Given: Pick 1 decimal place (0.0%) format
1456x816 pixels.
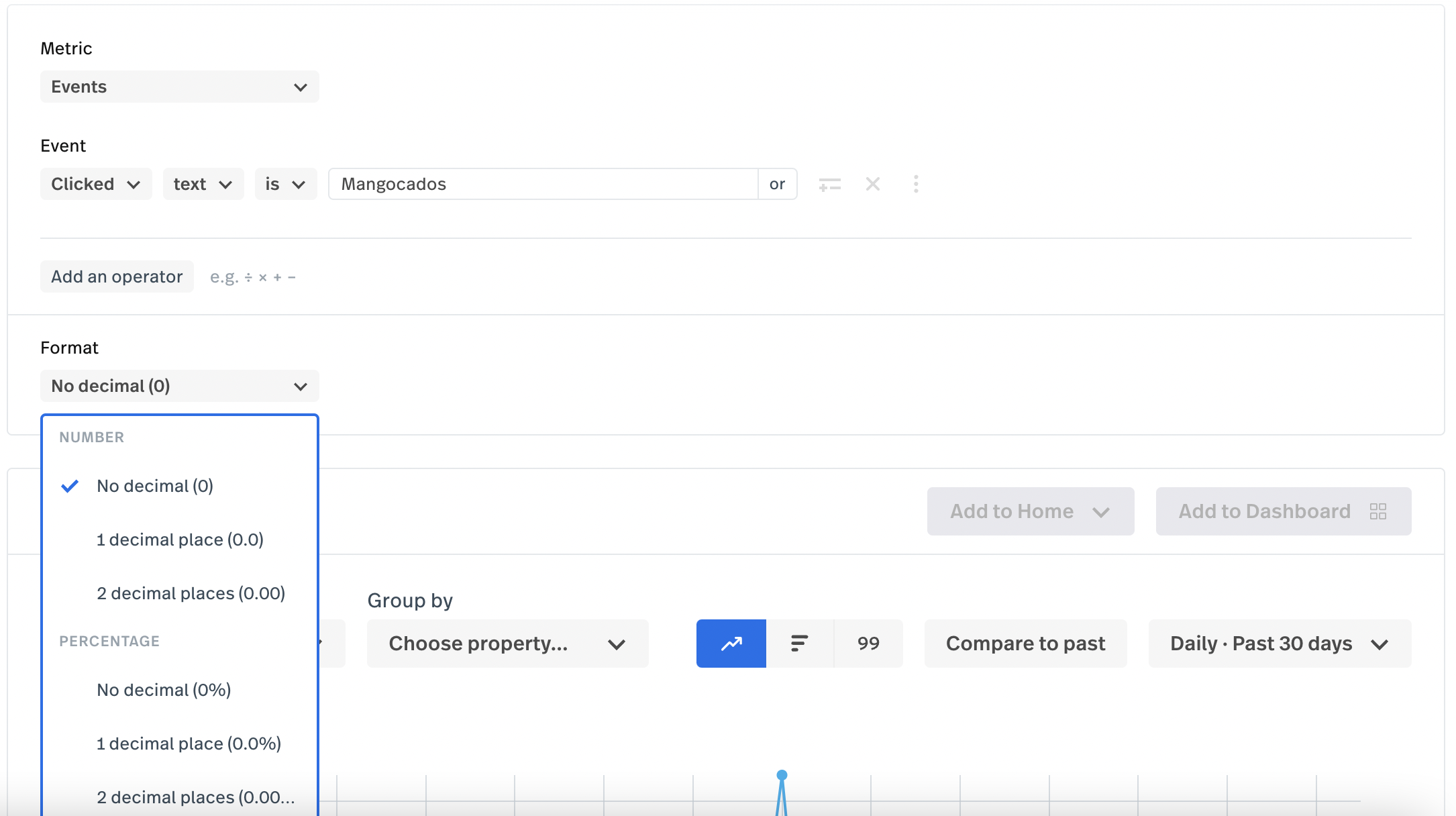Looking at the screenshot, I should (x=189, y=744).
